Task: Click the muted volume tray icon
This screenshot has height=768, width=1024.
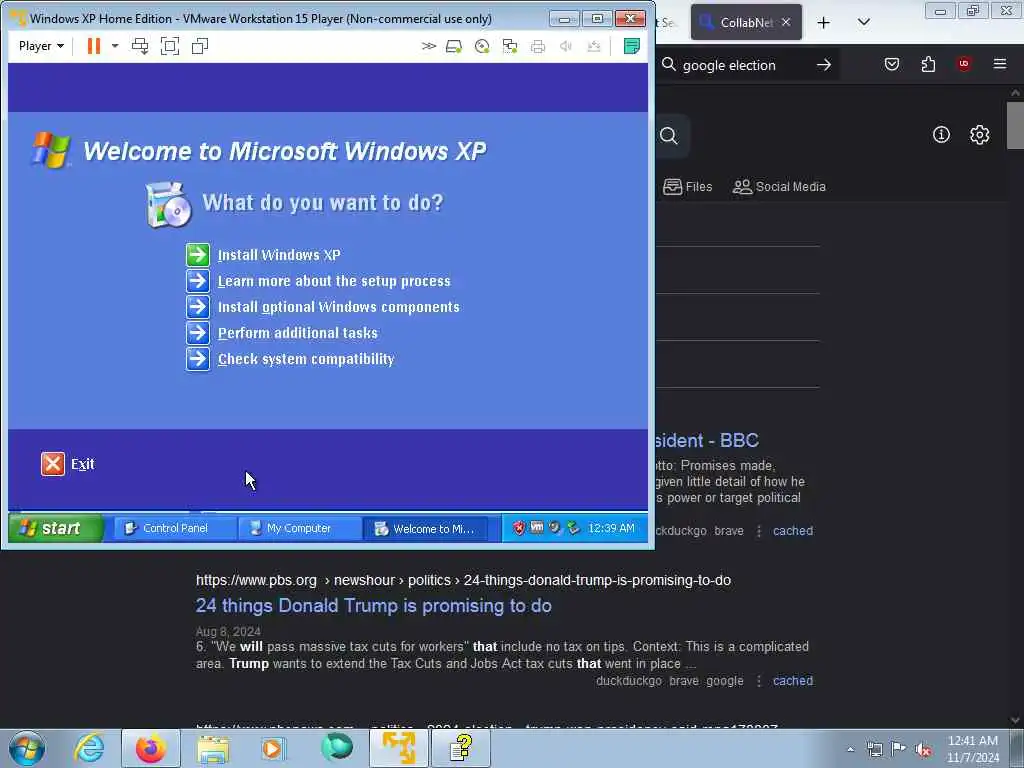Action: 923,749
